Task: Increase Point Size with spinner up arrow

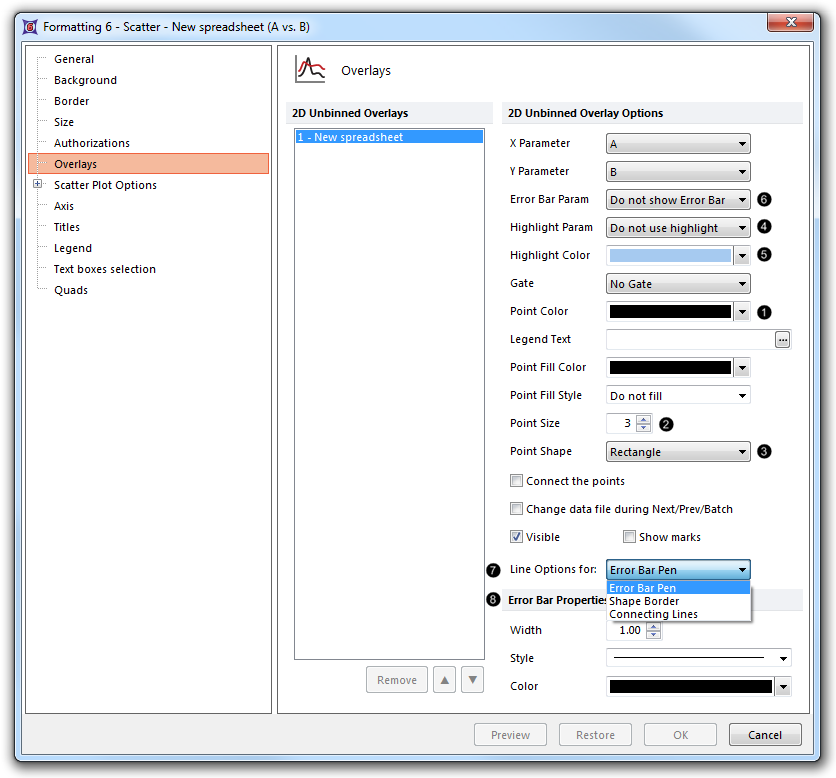Action: pyautogui.click(x=643, y=419)
